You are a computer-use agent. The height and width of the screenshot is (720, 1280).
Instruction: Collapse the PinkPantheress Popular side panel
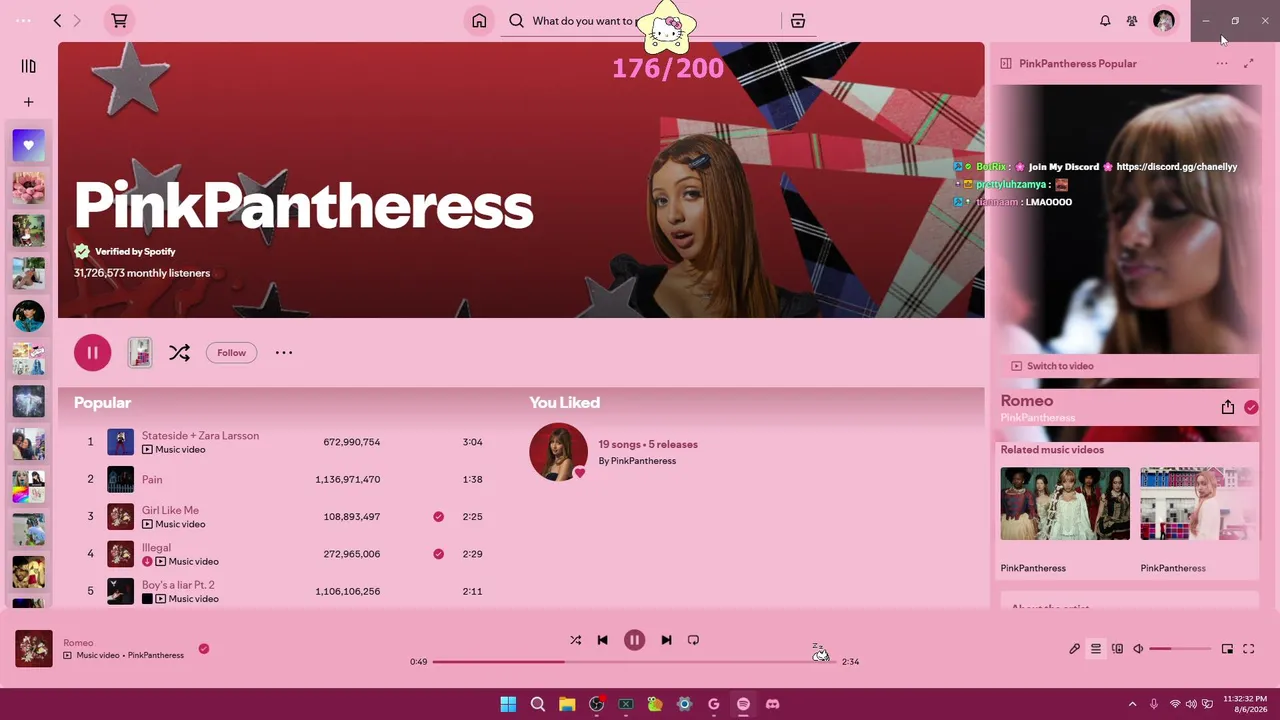[1006, 64]
